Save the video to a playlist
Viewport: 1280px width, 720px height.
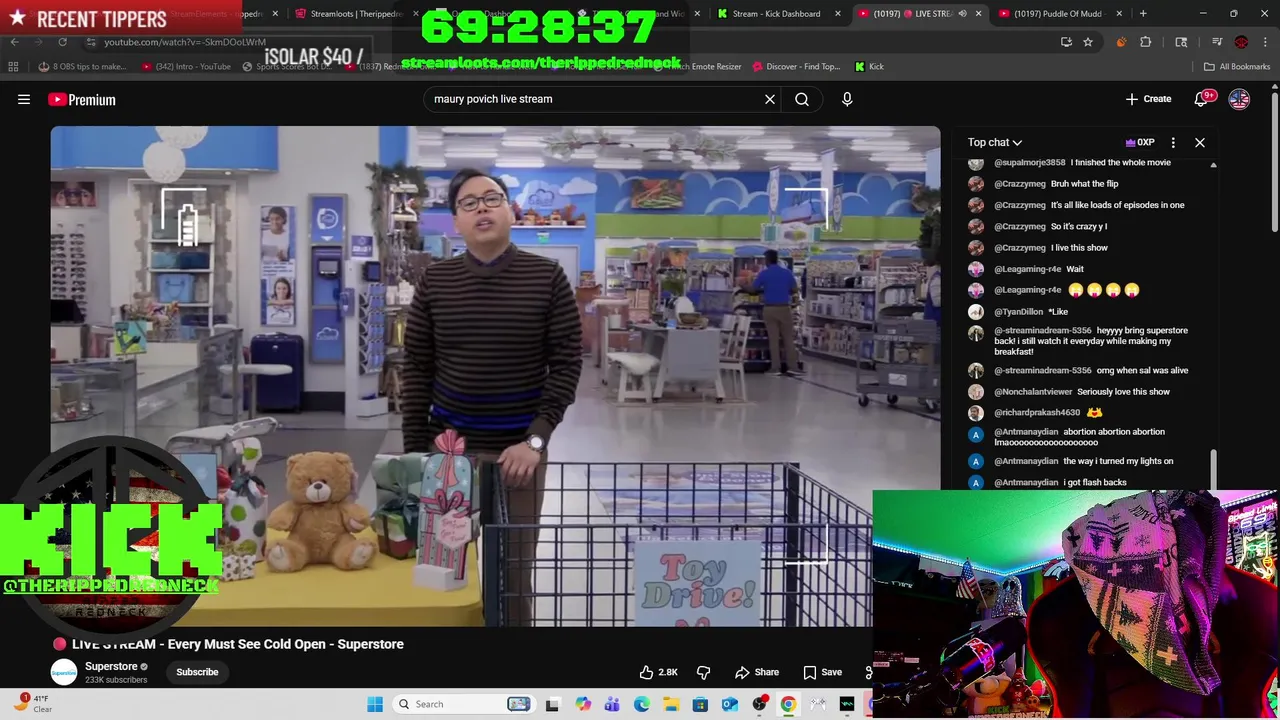(x=822, y=672)
